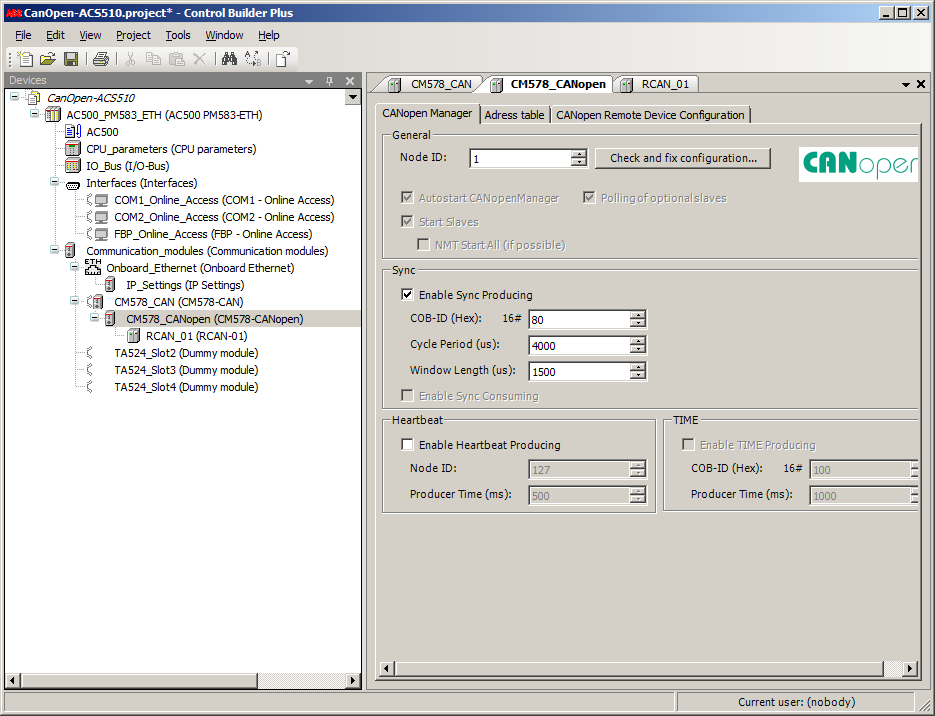Image resolution: width=935 pixels, height=716 pixels.
Task: Click Check and fix configuration button
Action: (x=690, y=158)
